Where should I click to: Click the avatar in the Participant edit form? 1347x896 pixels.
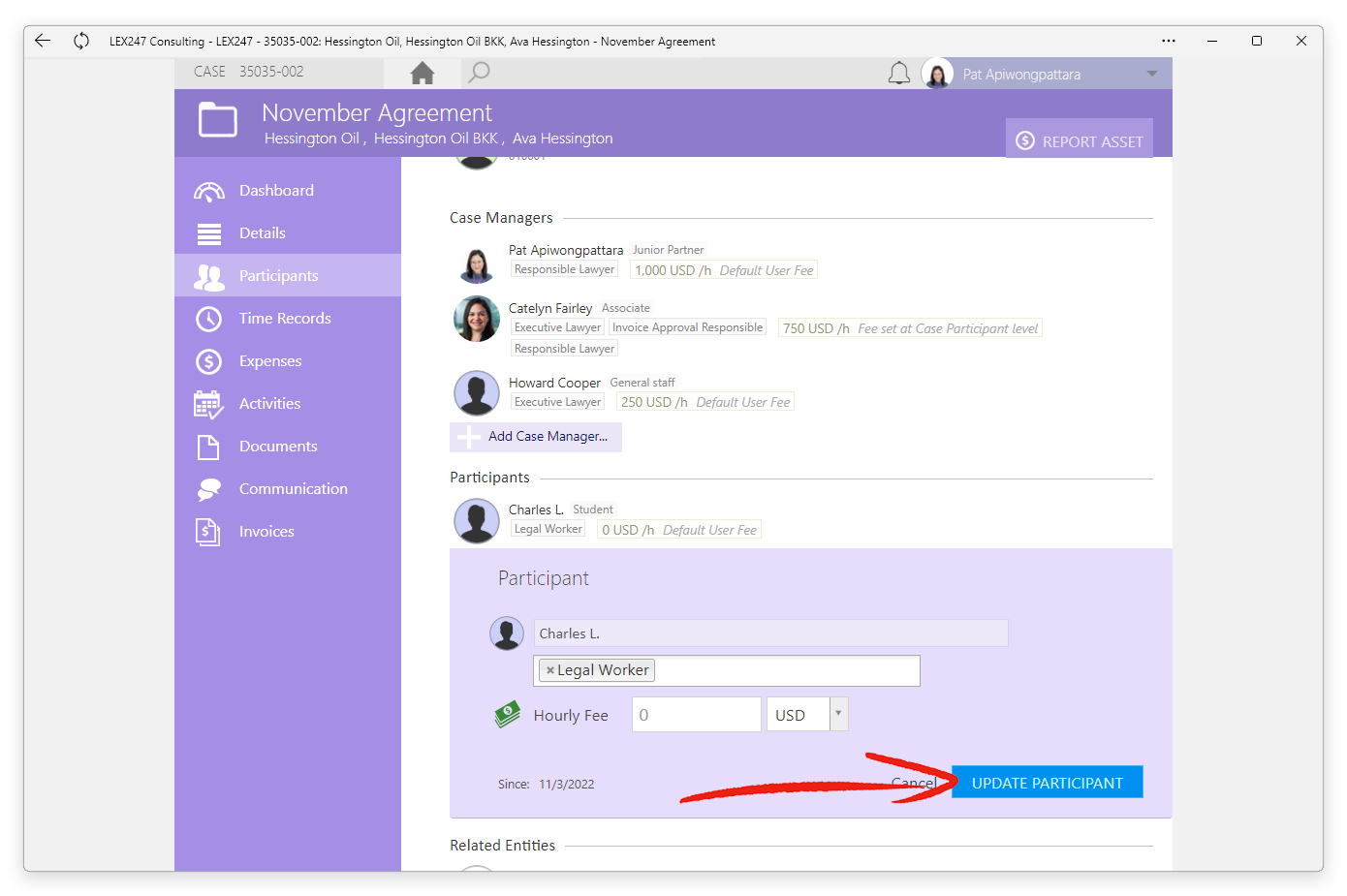(x=507, y=633)
